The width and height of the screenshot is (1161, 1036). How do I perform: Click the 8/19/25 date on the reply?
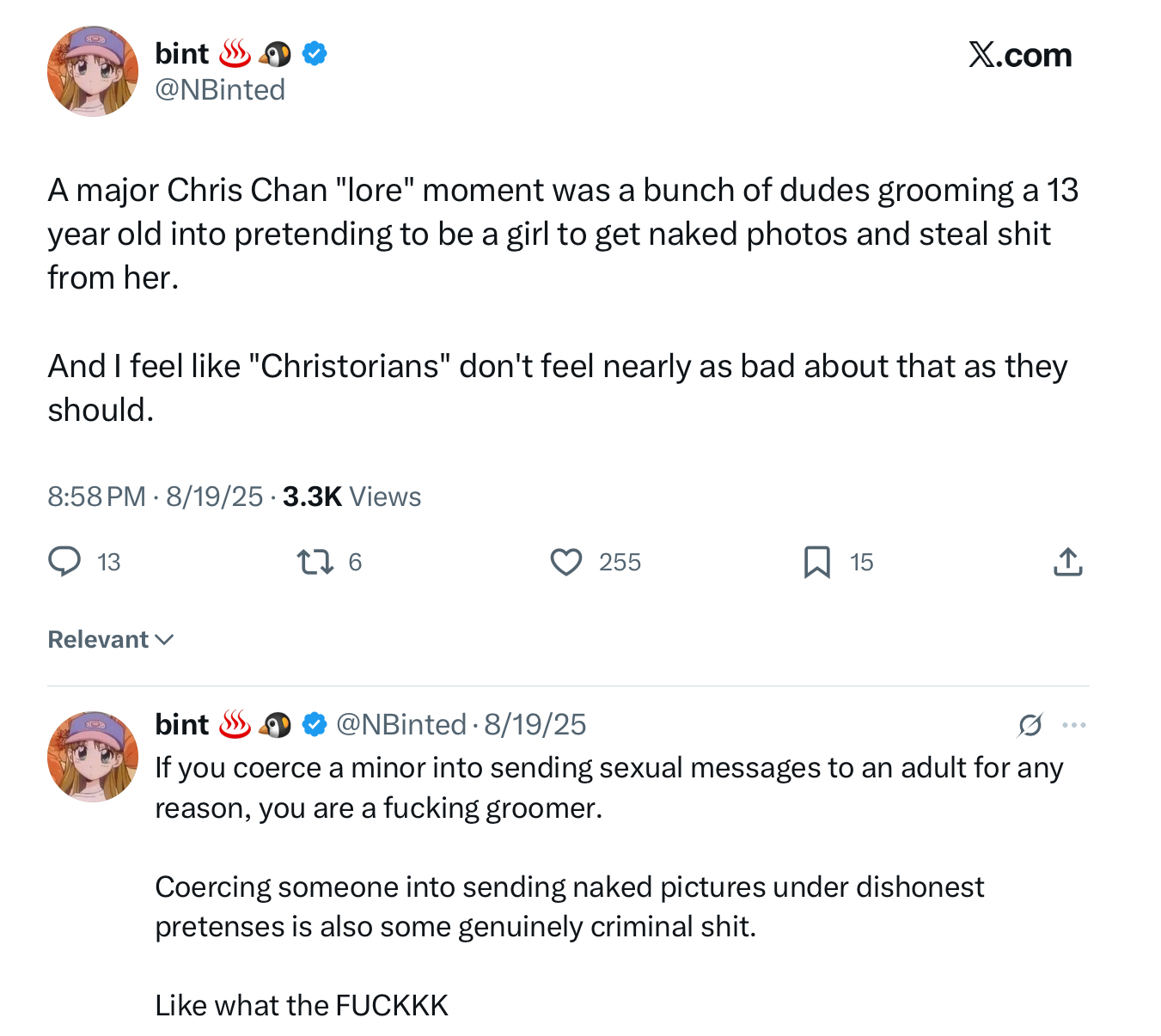click(x=535, y=725)
